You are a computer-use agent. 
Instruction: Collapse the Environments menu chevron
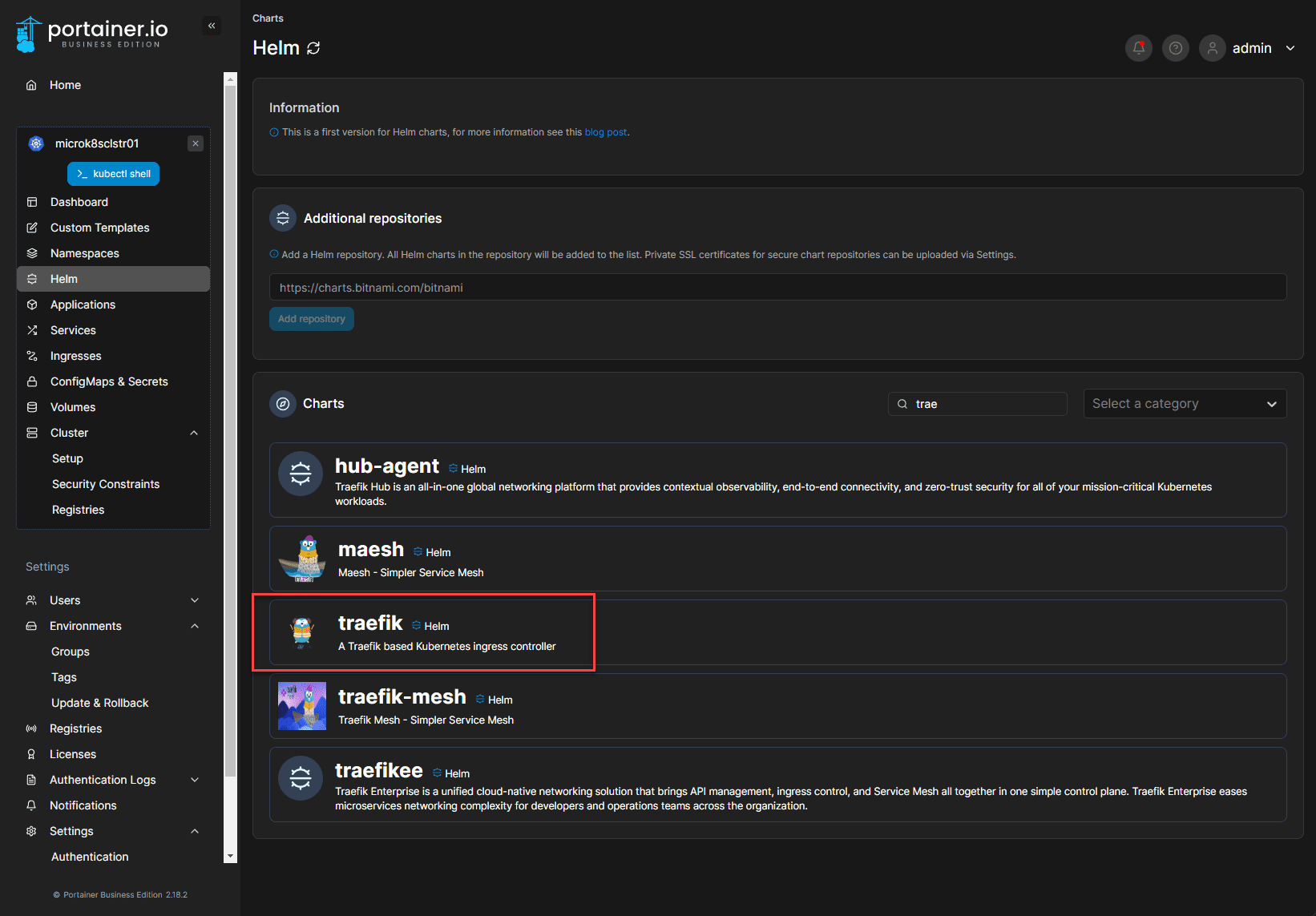pyautogui.click(x=195, y=626)
